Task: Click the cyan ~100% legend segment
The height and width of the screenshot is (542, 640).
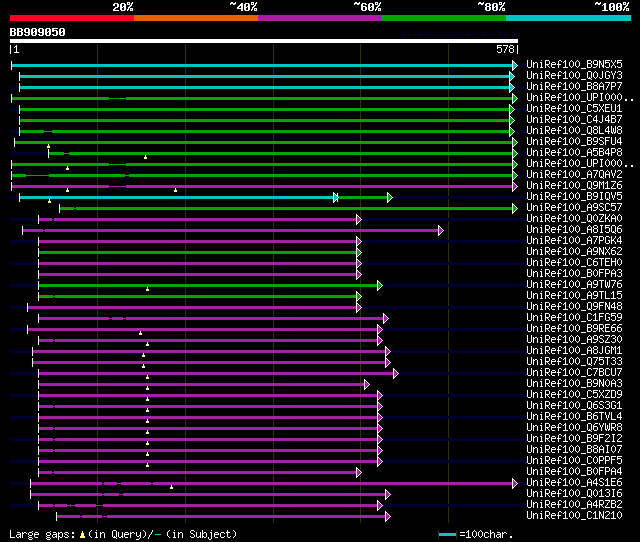Action: (x=568, y=18)
